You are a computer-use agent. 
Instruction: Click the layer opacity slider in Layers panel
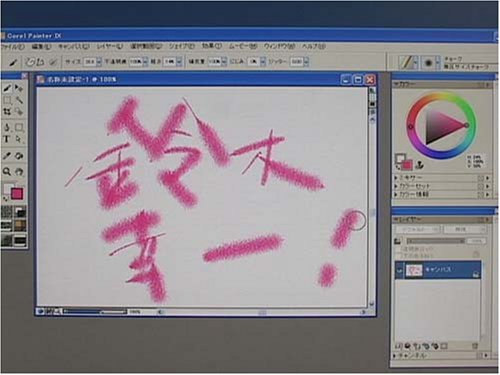[436, 241]
